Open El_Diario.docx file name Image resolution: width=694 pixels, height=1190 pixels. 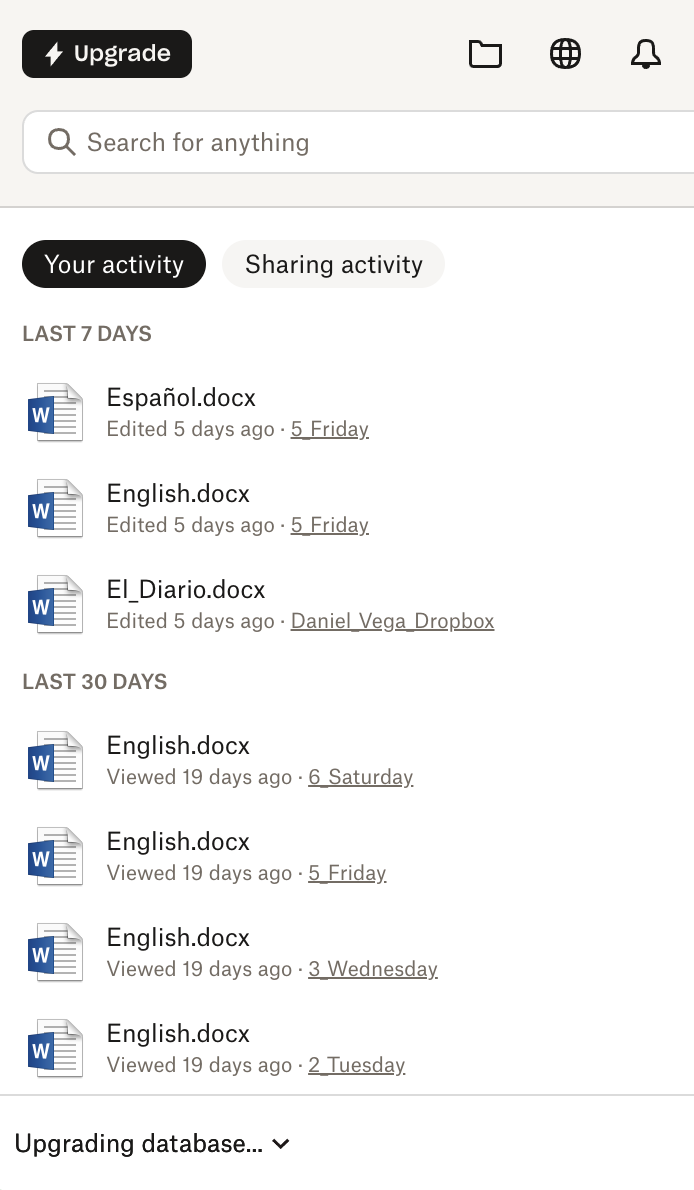[x=186, y=589]
